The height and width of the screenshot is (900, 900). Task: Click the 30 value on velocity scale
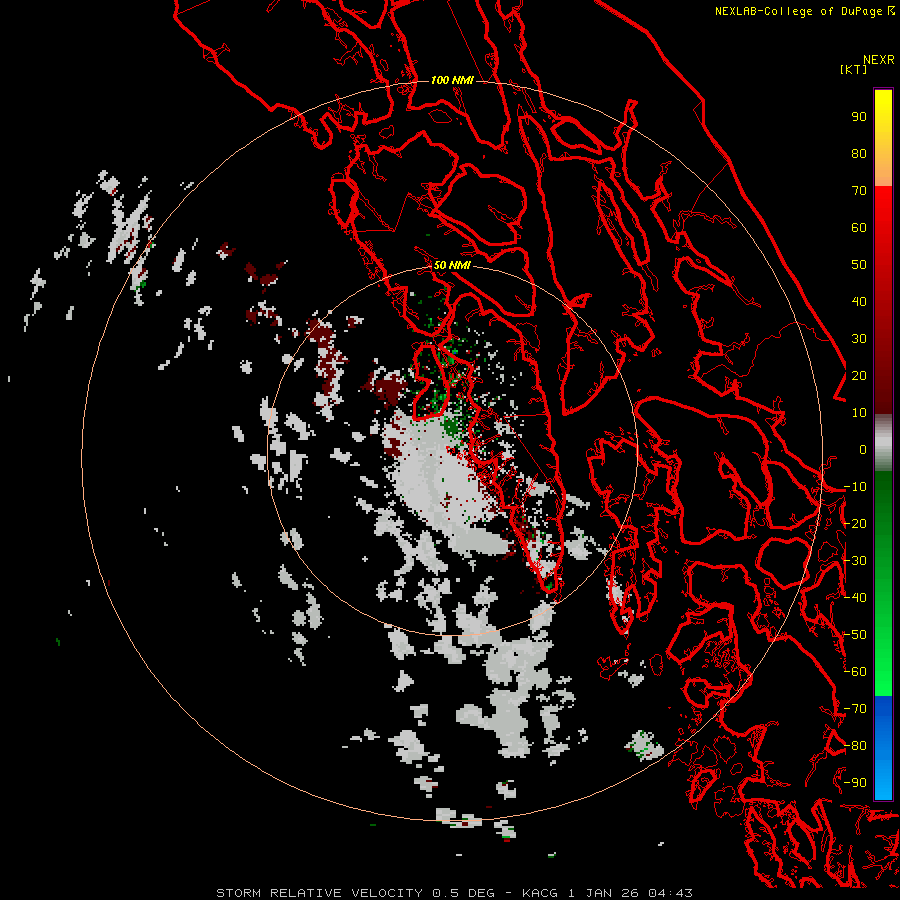coord(859,339)
